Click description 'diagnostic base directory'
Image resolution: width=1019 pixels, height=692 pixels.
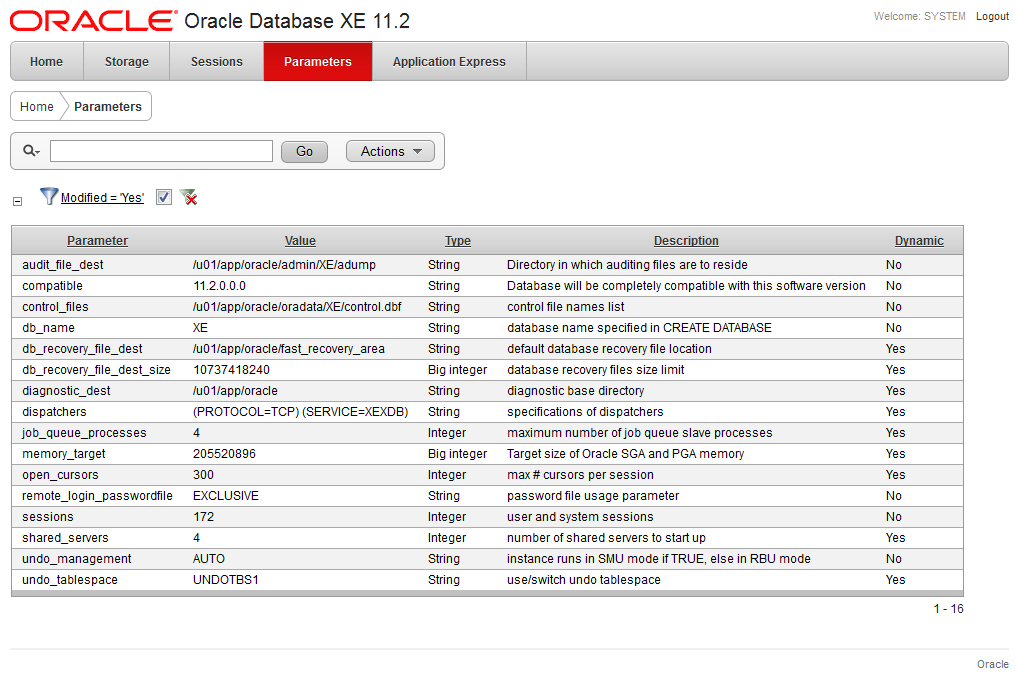pos(576,391)
